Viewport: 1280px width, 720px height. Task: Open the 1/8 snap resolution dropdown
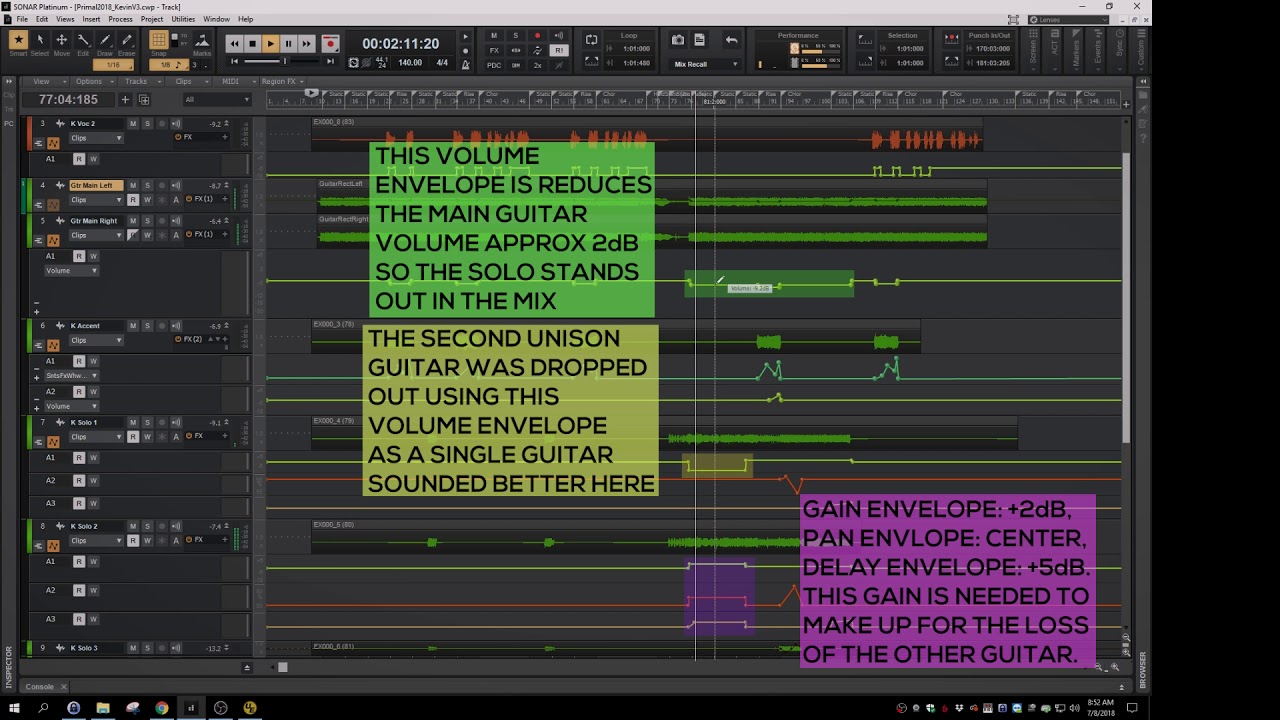169,65
